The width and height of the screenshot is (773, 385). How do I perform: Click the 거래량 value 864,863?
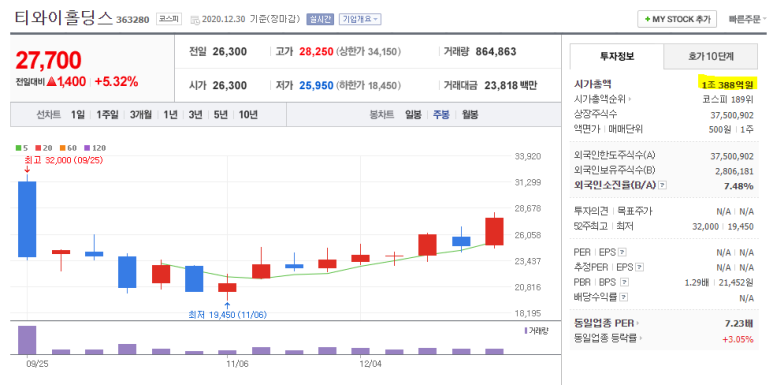click(x=496, y=52)
